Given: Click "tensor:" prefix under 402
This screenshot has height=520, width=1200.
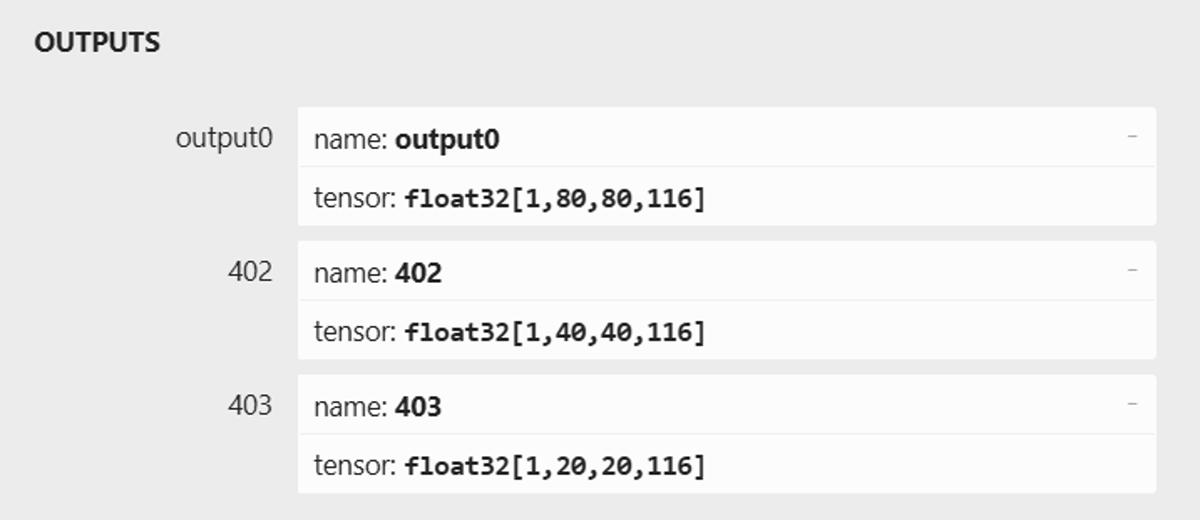Looking at the screenshot, I should coord(356,332).
